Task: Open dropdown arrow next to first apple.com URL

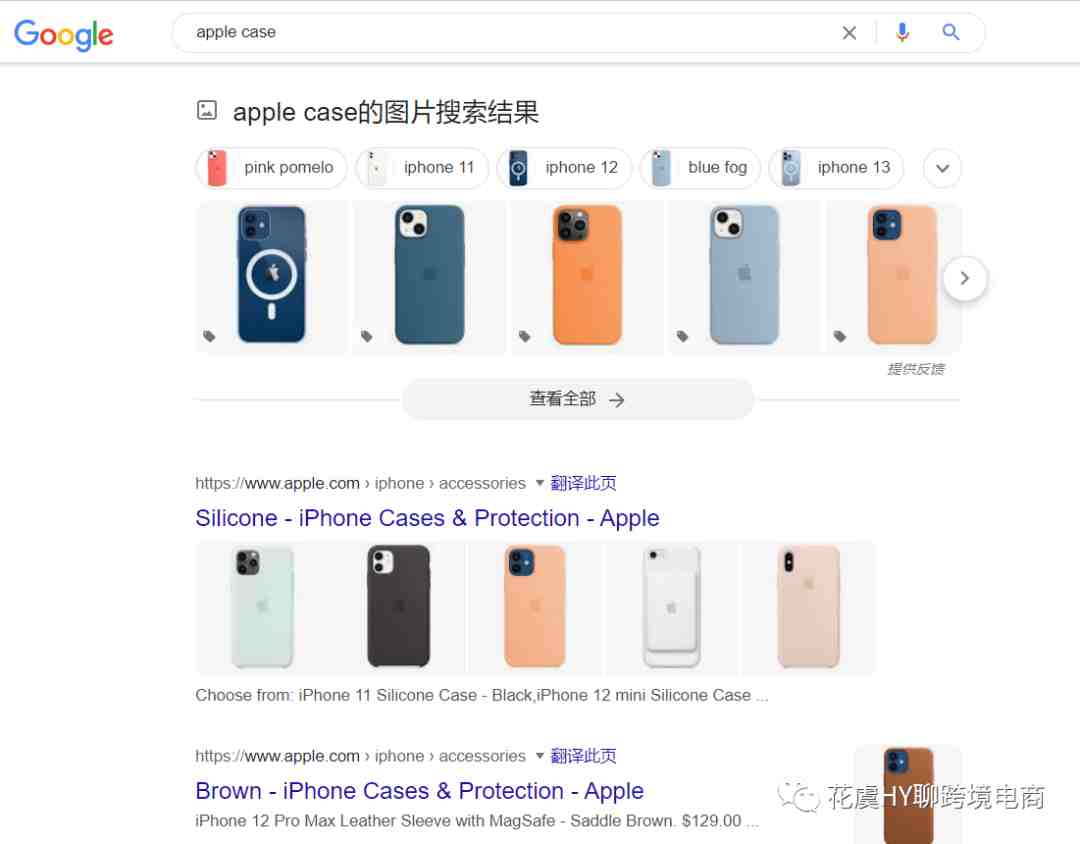Action: pyautogui.click(x=540, y=483)
